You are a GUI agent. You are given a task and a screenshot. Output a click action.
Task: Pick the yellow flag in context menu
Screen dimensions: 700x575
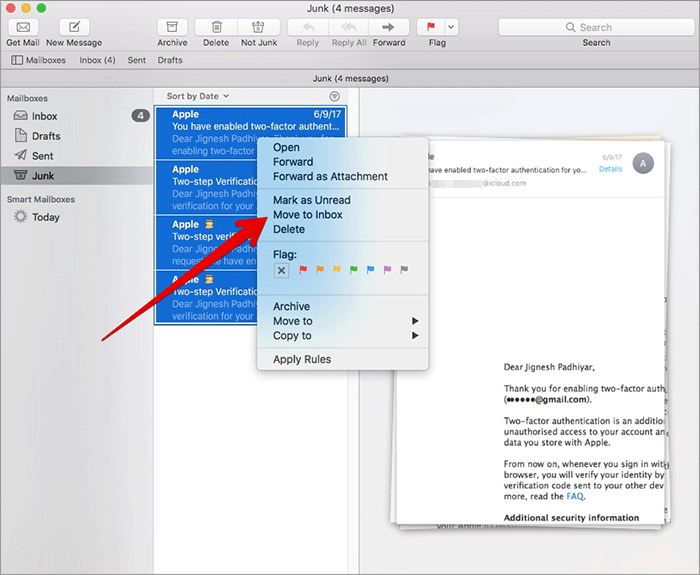click(337, 270)
